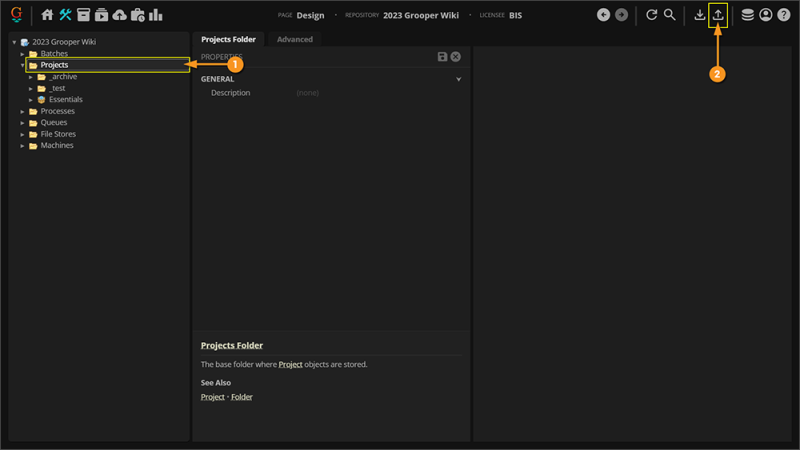Navigate back with the left arrow button
Viewport: 800px width, 450px height.
pyautogui.click(x=603, y=15)
